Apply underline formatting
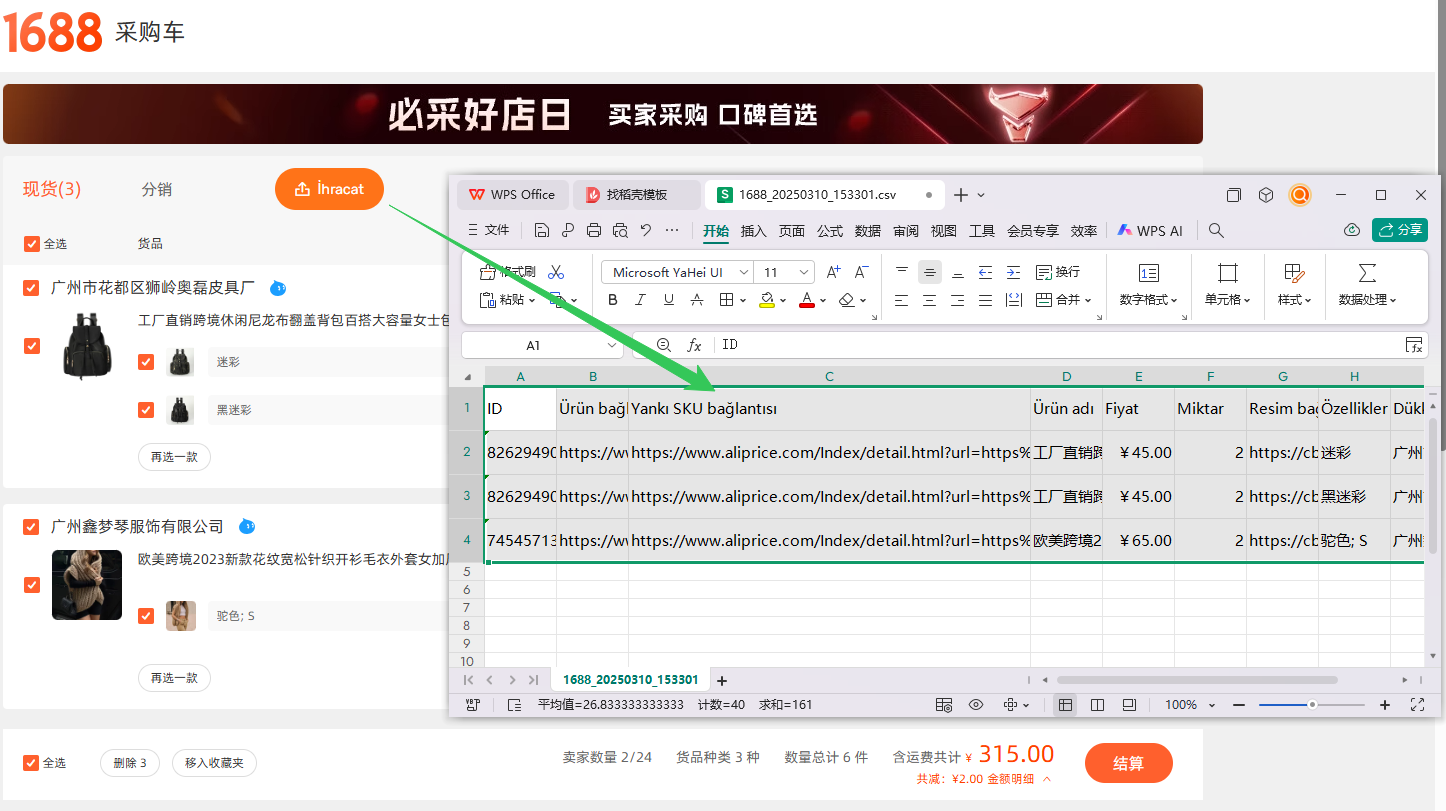This screenshot has height=811, width=1446. (x=669, y=300)
